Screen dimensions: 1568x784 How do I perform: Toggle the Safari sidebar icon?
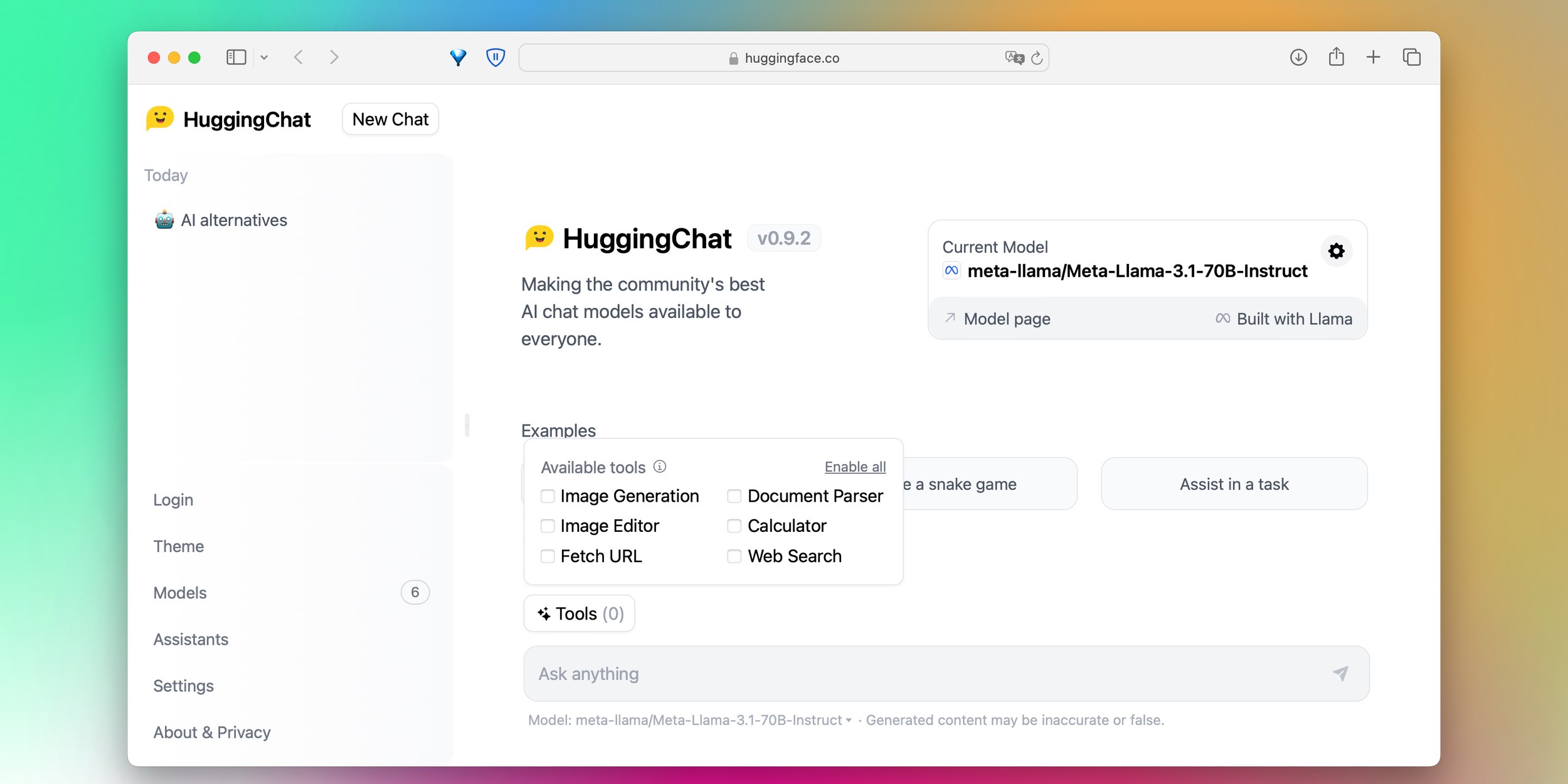(236, 57)
